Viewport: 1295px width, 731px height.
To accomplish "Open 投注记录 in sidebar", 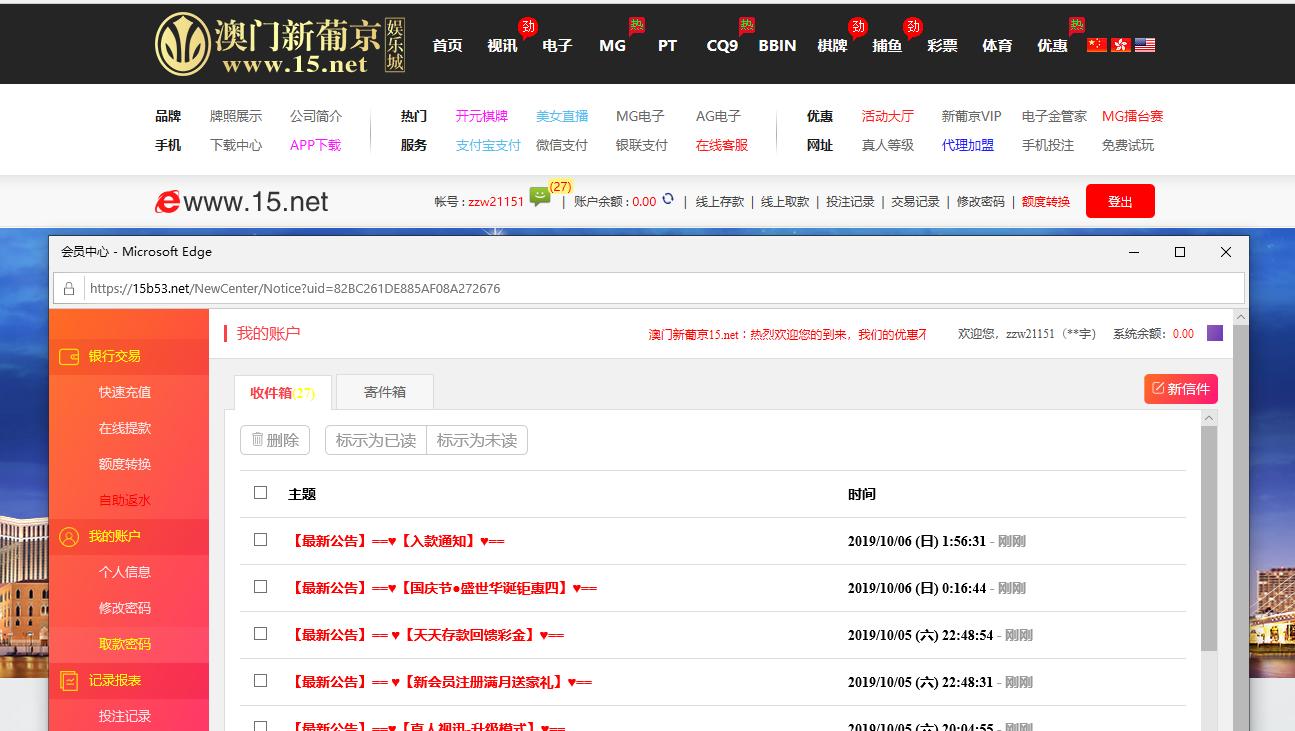I will (125, 716).
